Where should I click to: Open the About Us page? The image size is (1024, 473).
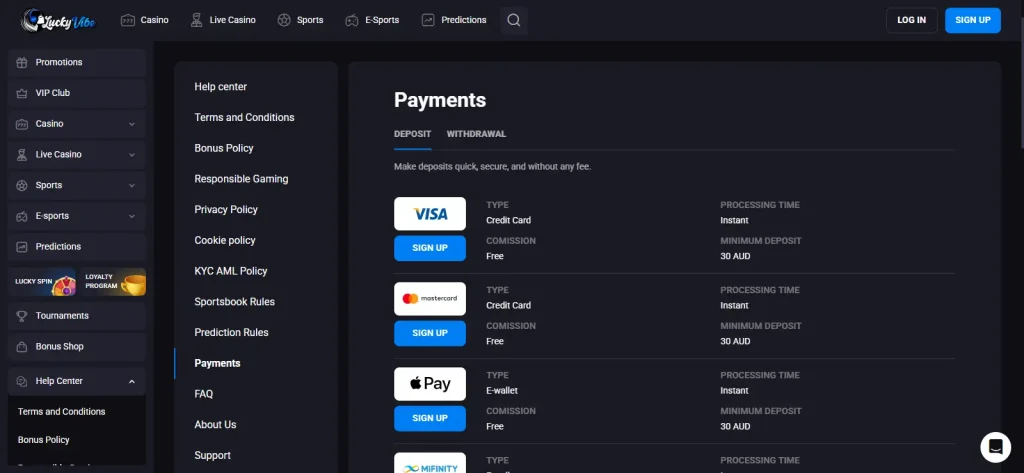tap(216, 425)
